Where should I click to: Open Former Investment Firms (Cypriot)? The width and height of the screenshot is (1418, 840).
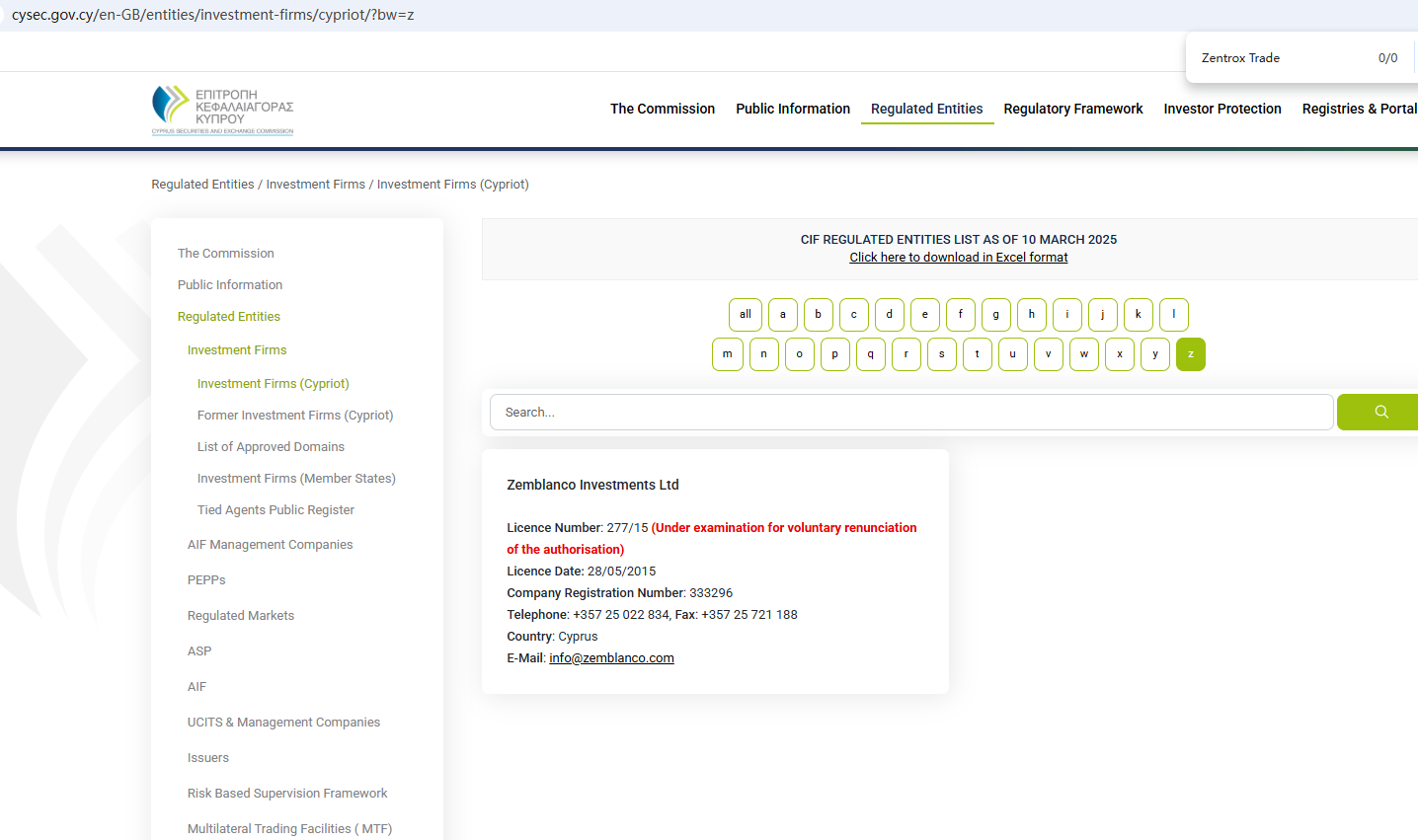click(x=295, y=416)
